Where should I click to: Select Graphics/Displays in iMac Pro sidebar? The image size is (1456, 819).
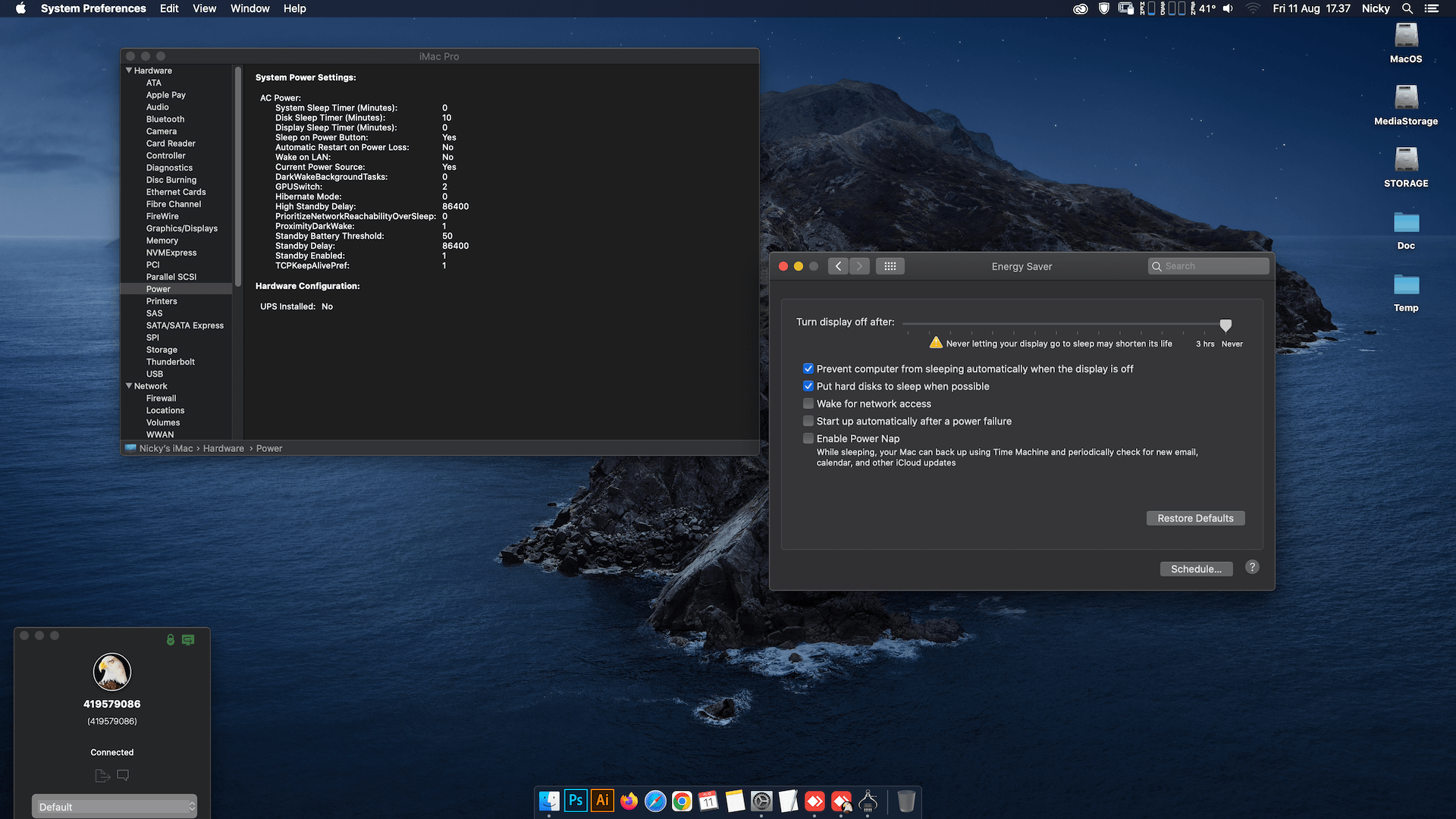[x=182, y=228]
